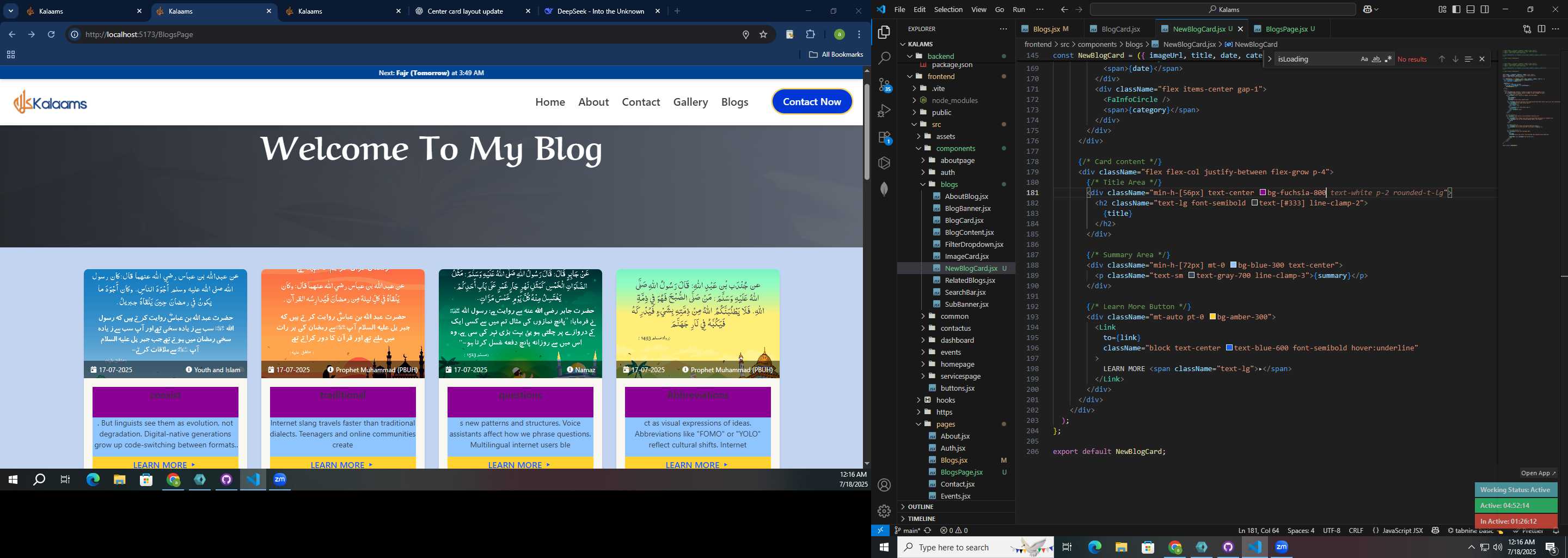This screenshot has height=558, width=1568.
Task: Click the Remote window icon in status bar
Action: (x=880, y=530)
